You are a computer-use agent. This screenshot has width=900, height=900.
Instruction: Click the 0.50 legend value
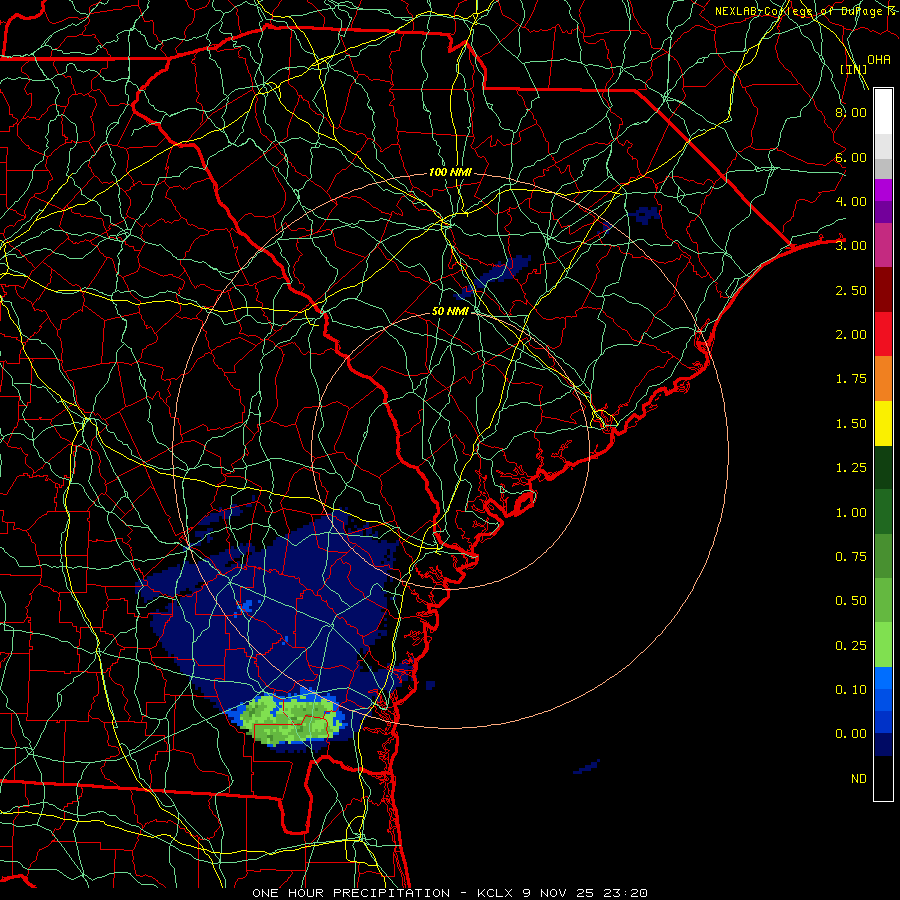click(851, 601)
